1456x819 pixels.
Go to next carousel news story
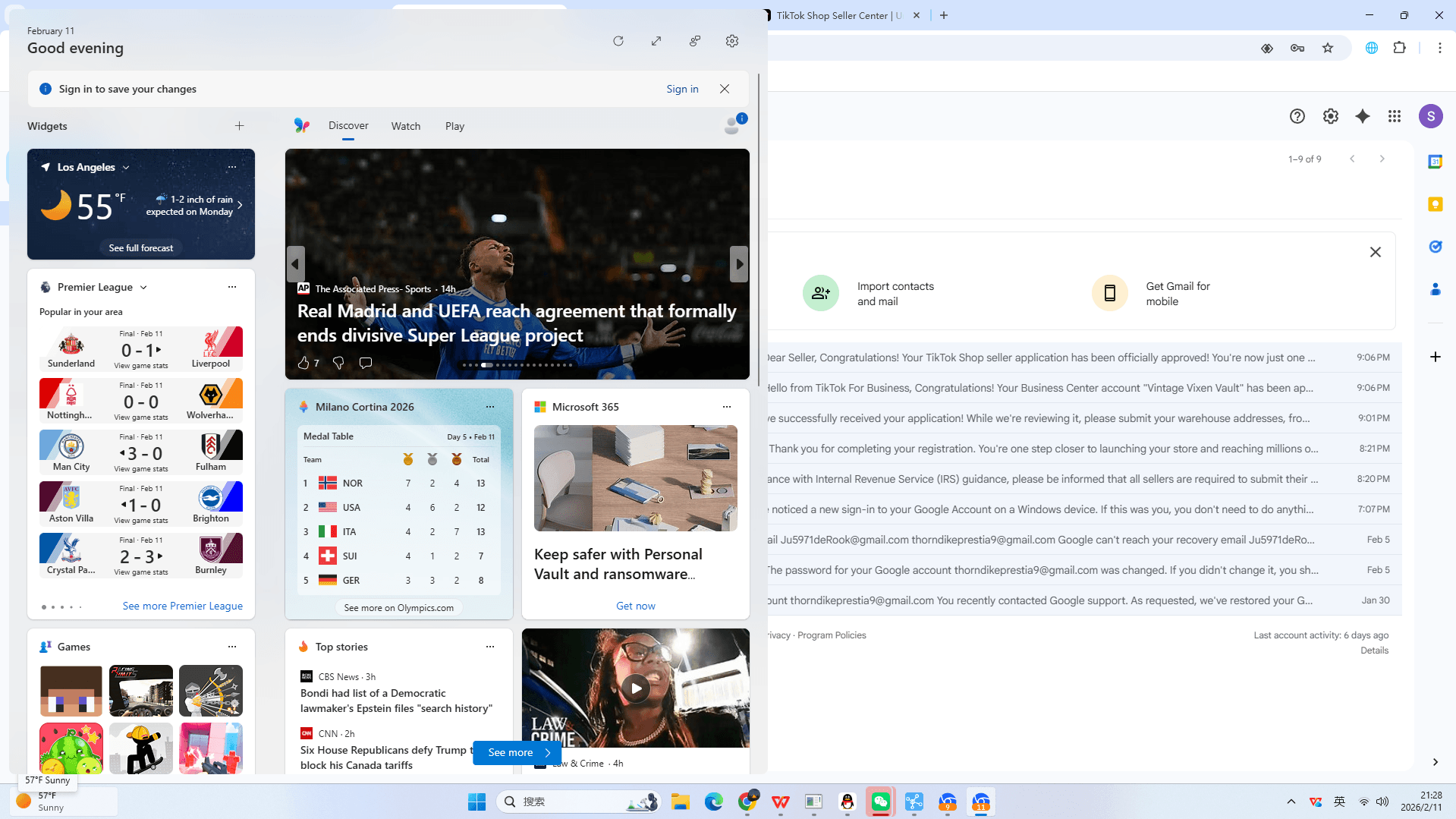(x=739, y=264)
